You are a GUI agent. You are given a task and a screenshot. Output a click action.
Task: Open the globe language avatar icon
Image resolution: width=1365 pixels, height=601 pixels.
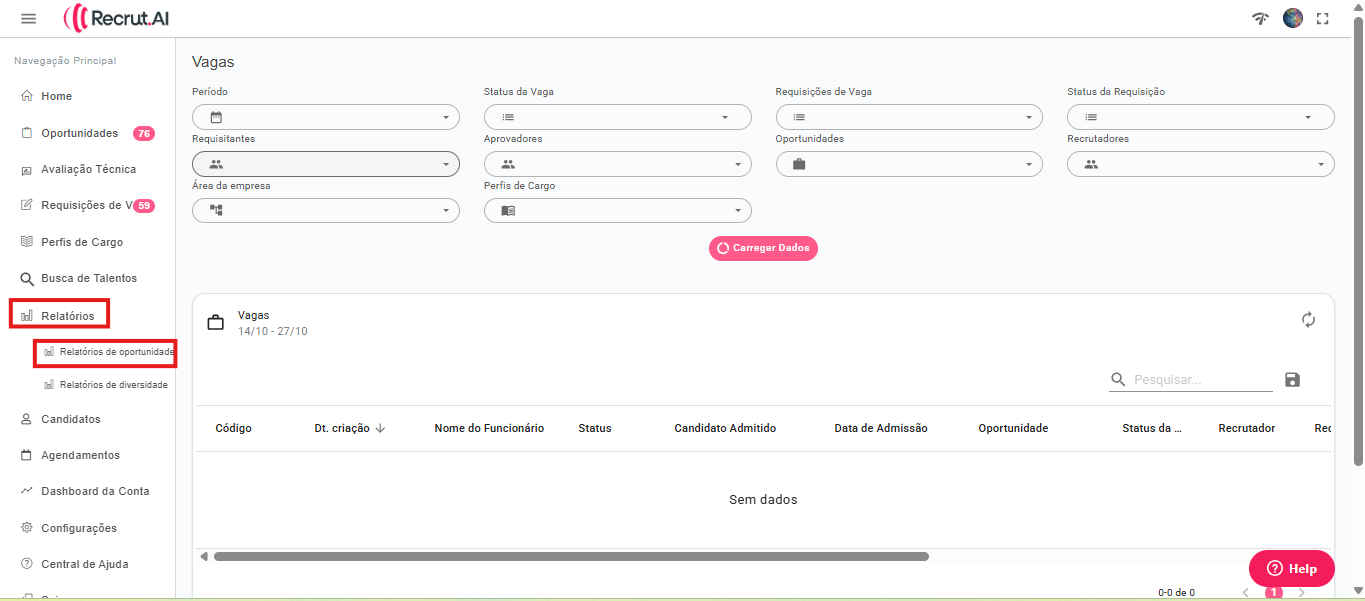[1293, 18]
